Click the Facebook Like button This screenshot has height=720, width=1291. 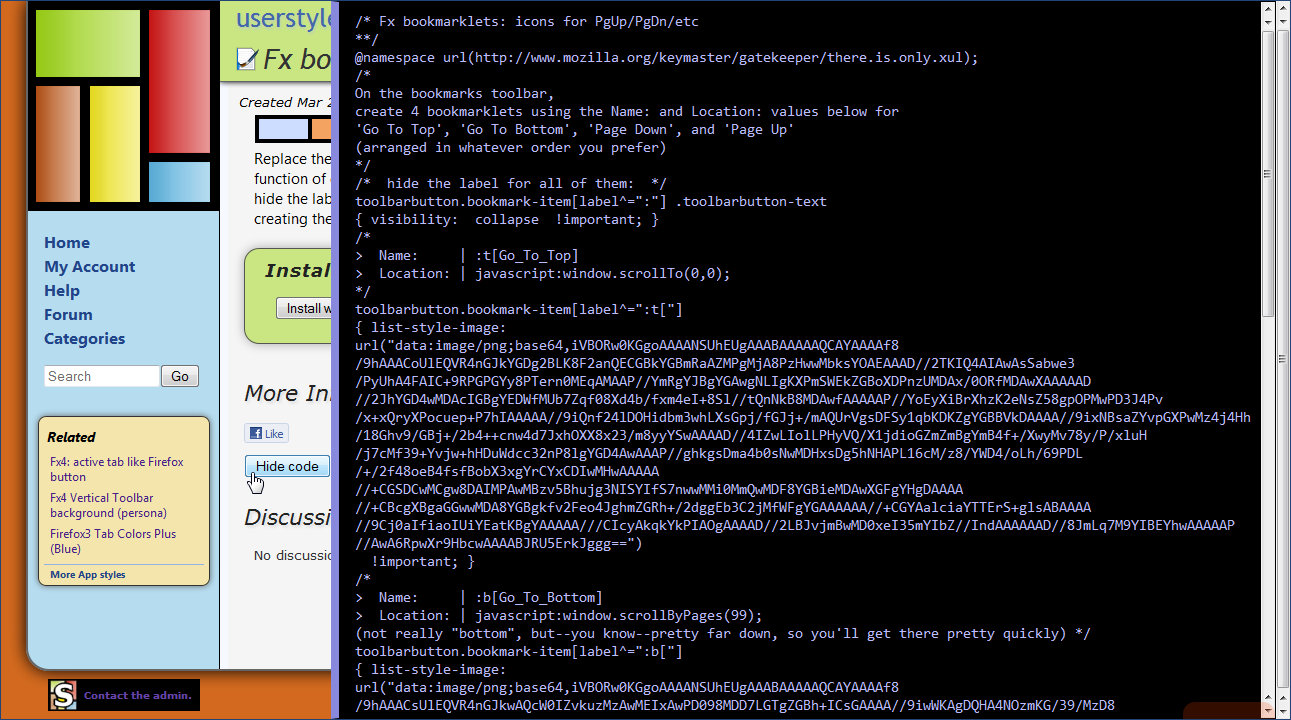(266, 433)
